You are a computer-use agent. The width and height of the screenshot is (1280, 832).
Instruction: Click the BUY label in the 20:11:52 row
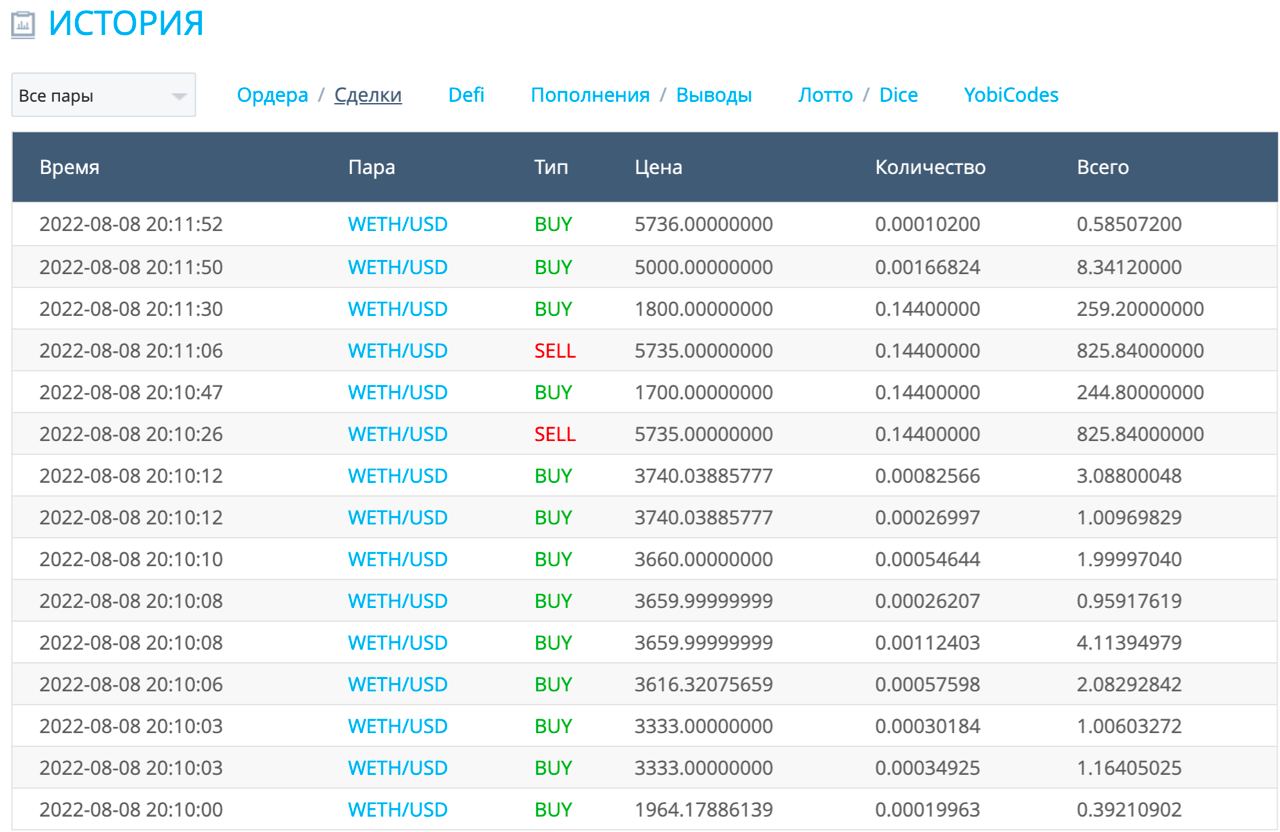[553, 224]
